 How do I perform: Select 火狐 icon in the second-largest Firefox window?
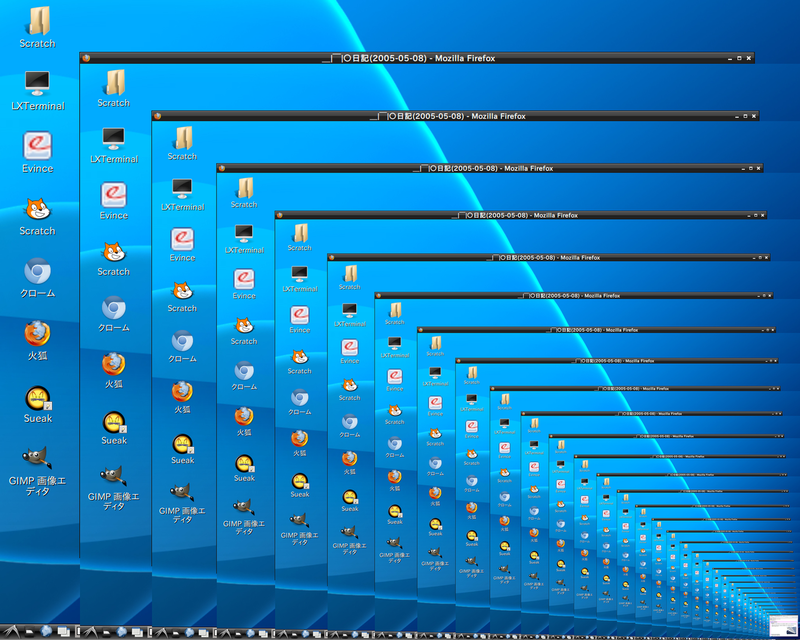tap(182, 392)
